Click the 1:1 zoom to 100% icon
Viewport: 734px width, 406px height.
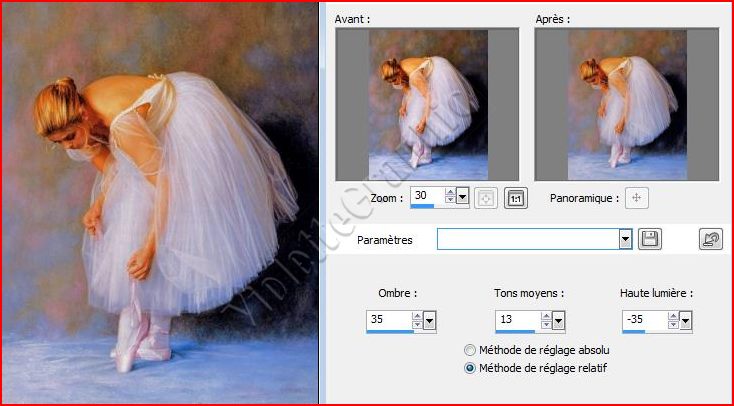[516, 198]
